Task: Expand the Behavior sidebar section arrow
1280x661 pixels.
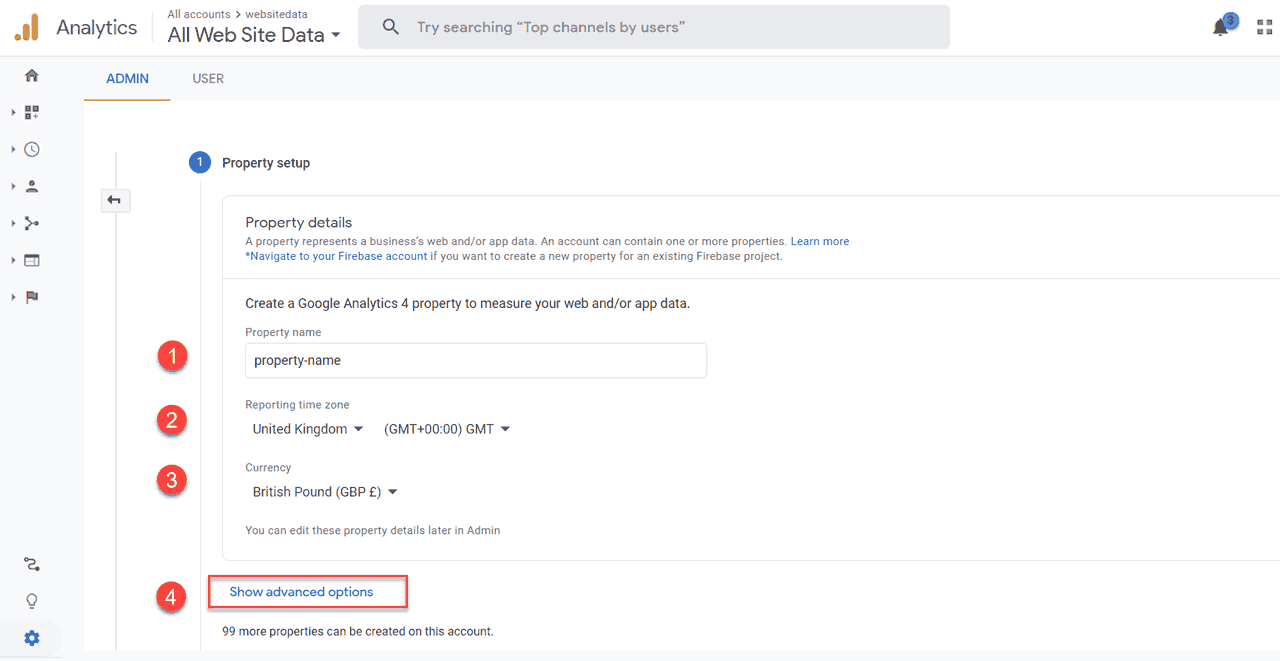Action: pos(13,260)
